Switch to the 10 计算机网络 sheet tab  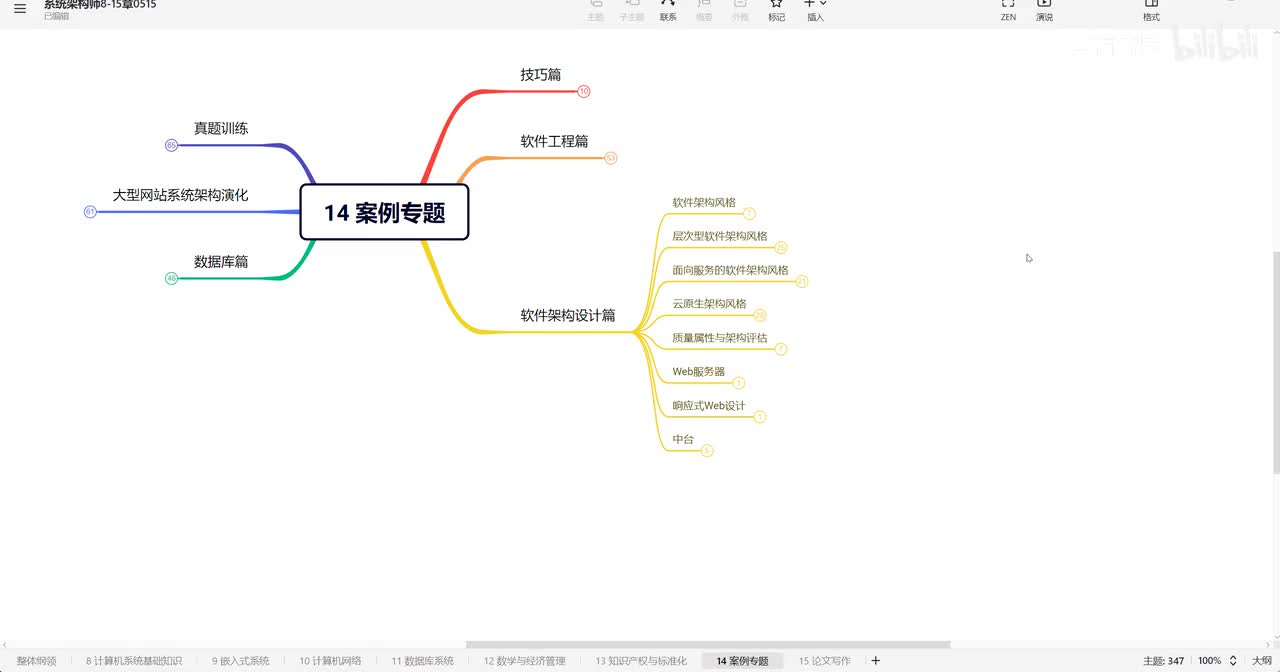(330, 661)
